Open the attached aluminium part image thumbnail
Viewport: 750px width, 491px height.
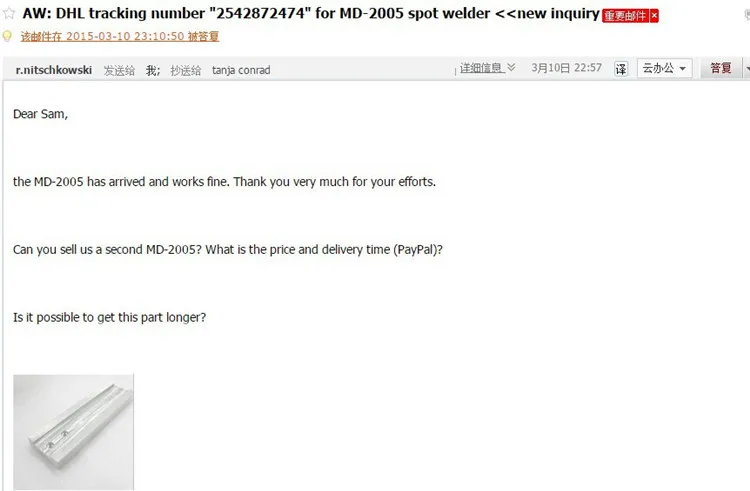click(x=74, y=432)
